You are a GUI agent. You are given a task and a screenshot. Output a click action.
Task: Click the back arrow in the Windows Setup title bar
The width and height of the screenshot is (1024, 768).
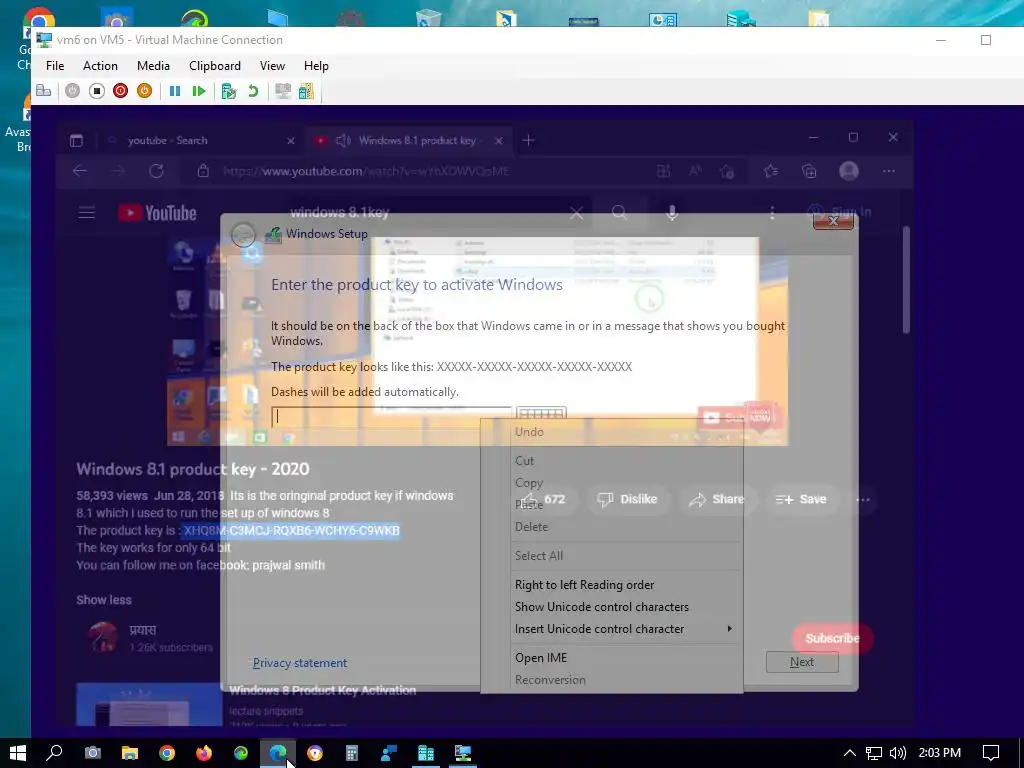click(x=244, y=234)
